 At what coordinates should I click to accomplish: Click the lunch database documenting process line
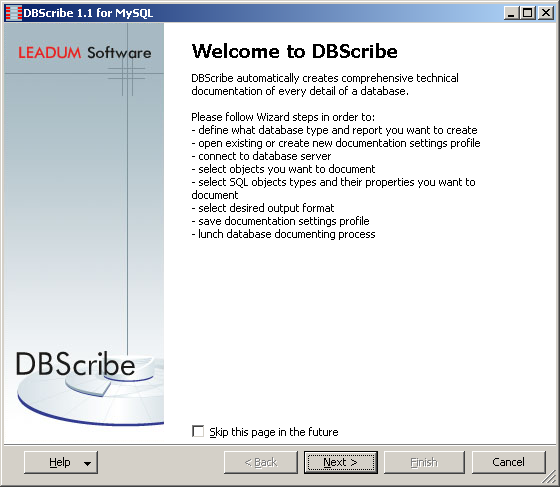pos(284,234)
